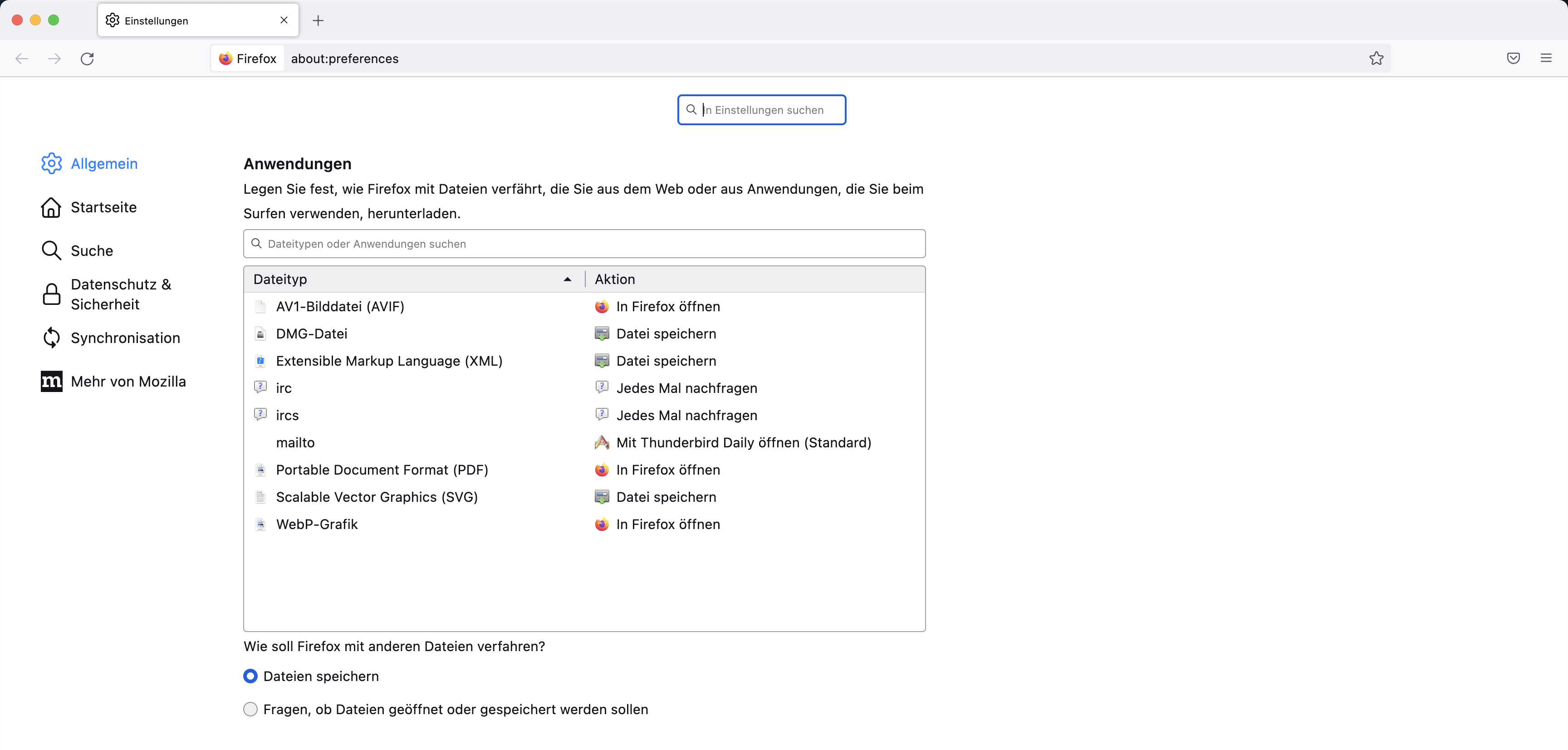Screen dimensions: 1568x750
Task: Select the WebP-Grafik row in list
Action: pos(317,524)
